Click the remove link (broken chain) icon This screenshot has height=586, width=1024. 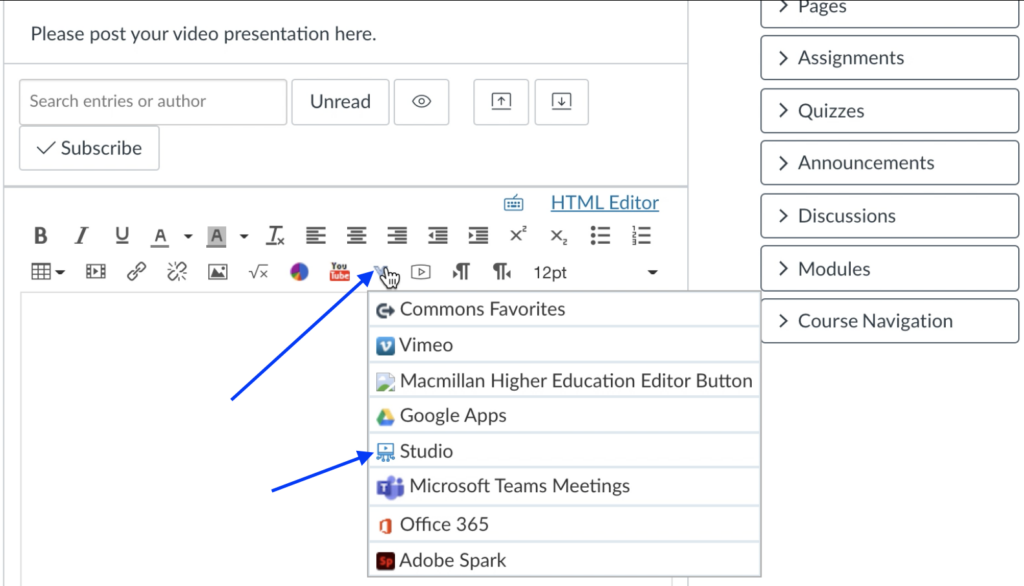(177, 272)
